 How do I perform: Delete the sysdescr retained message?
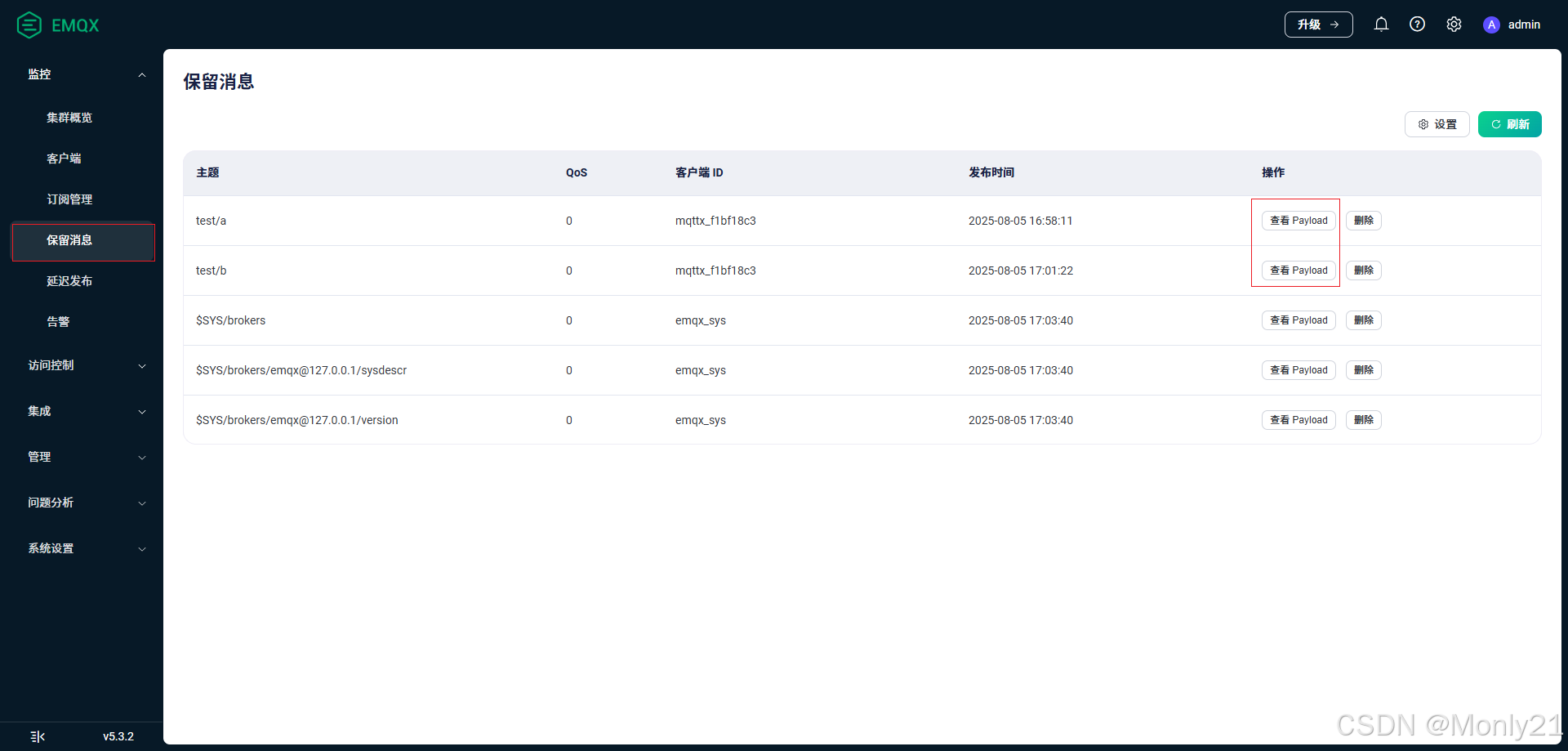click(x=1363, y=370)
